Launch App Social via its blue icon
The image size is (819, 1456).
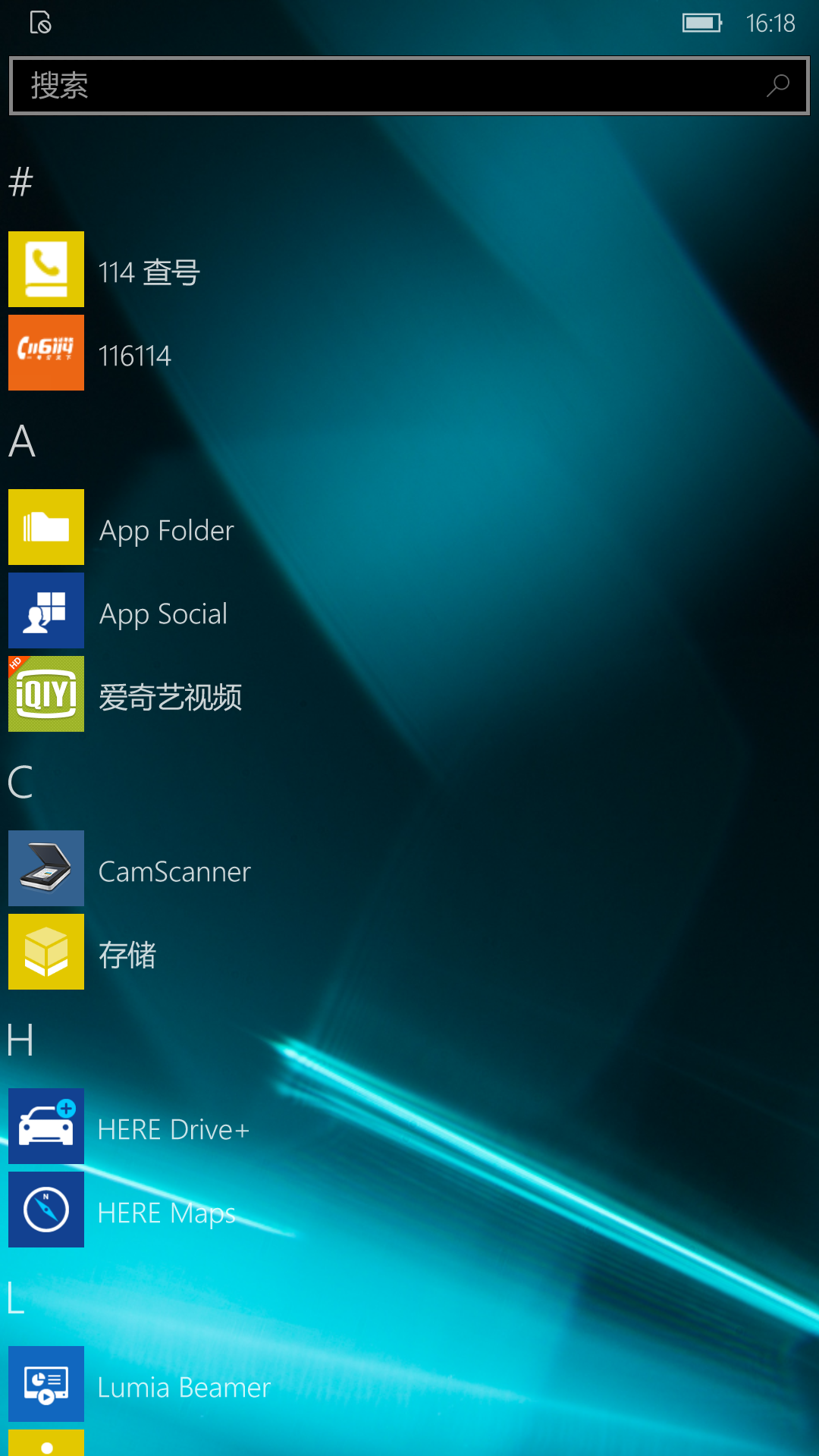pyautogui.click(x=46, y=610)
